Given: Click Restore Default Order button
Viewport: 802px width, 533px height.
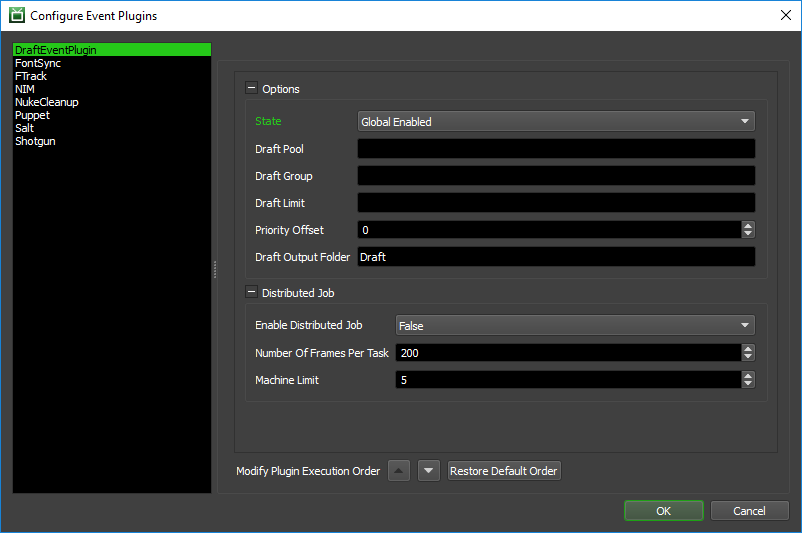Looking at the screenshot, I should [504, 471].
